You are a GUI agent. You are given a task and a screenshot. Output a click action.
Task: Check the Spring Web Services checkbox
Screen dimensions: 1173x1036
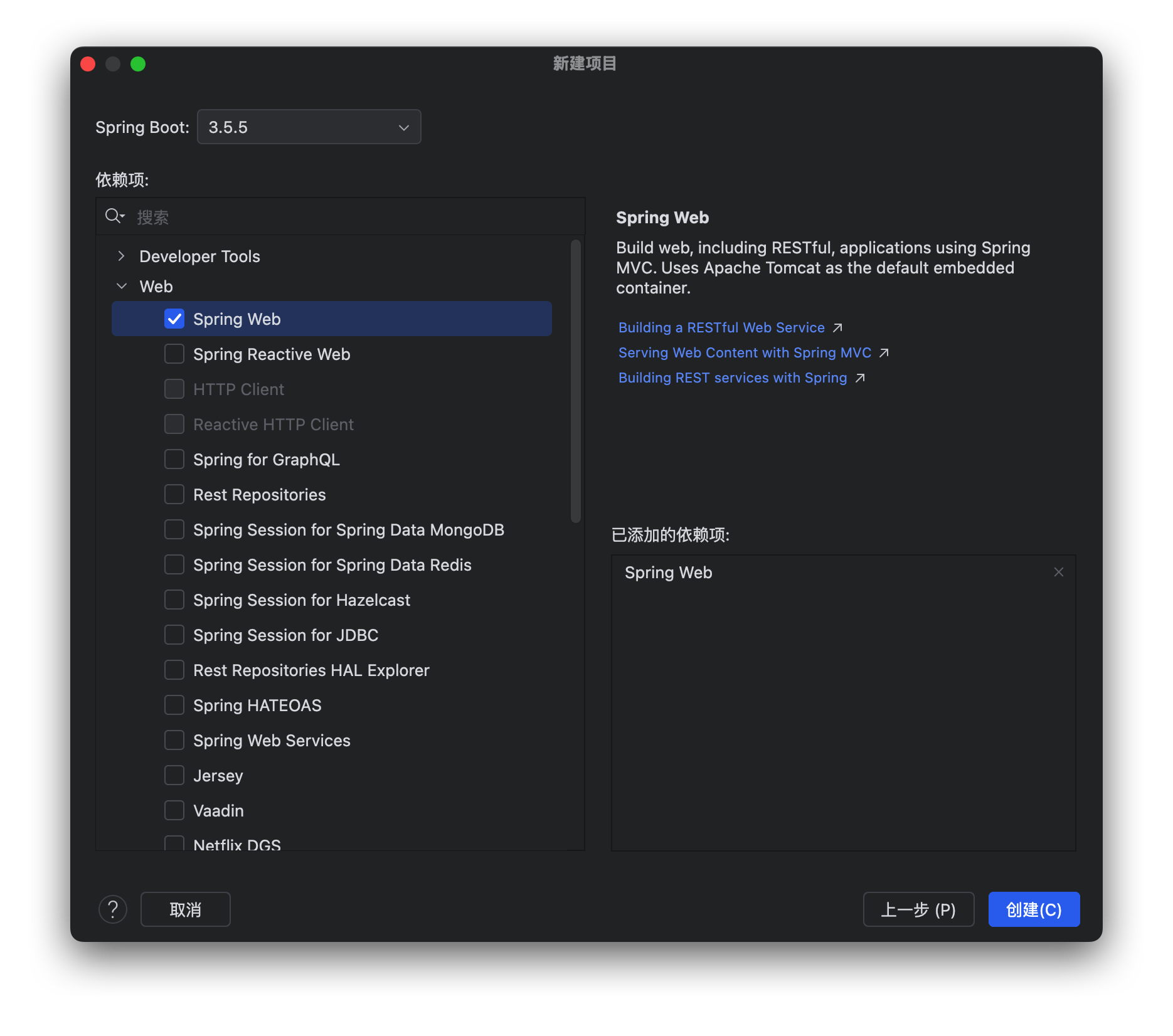[x=174, y=740]
